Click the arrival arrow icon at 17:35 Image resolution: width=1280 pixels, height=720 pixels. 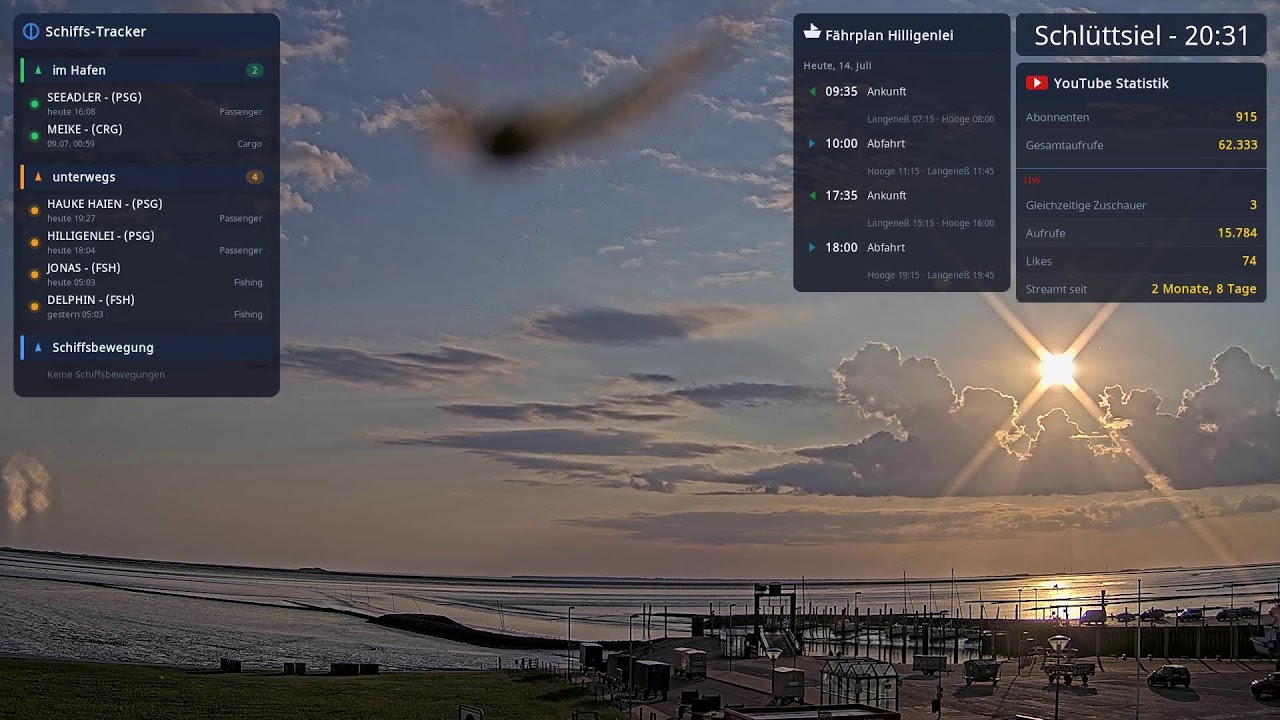point(812,195)
